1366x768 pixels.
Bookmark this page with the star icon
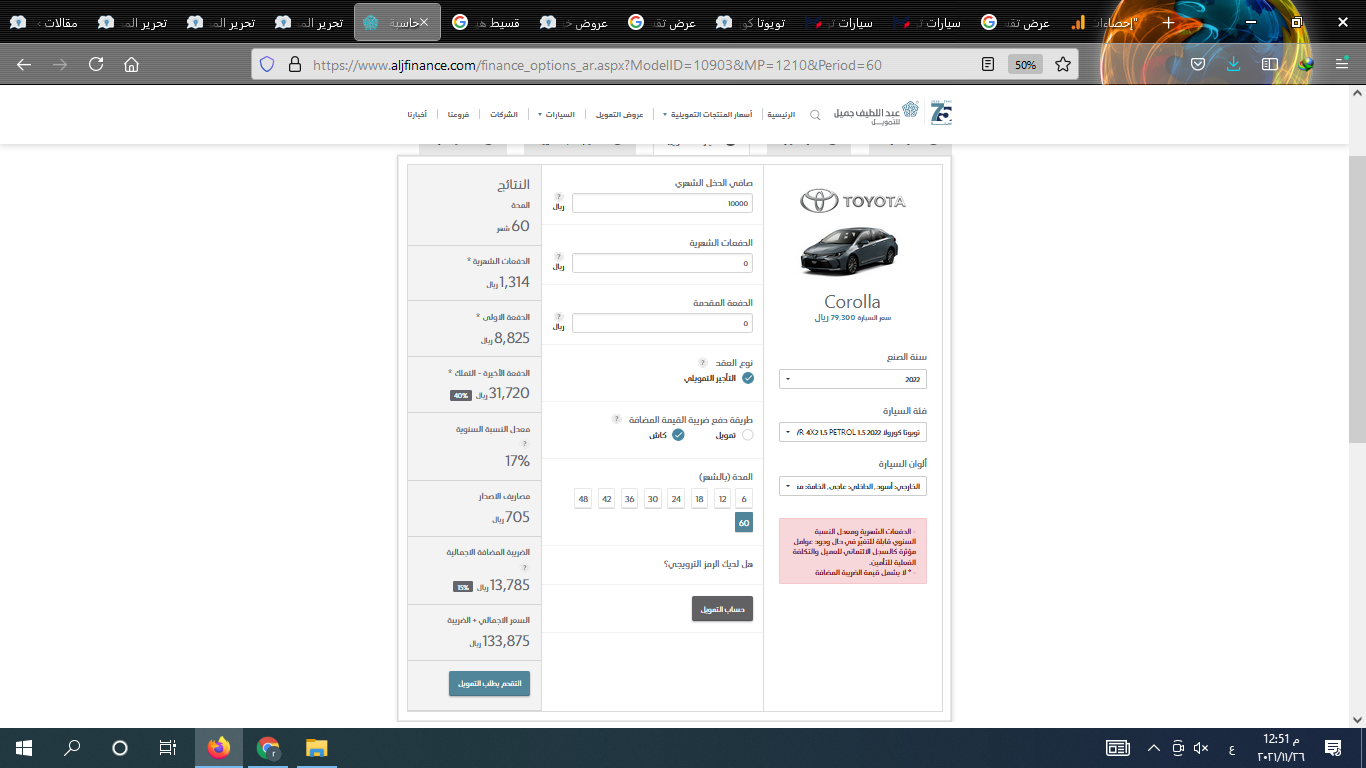click(1062, 64)
